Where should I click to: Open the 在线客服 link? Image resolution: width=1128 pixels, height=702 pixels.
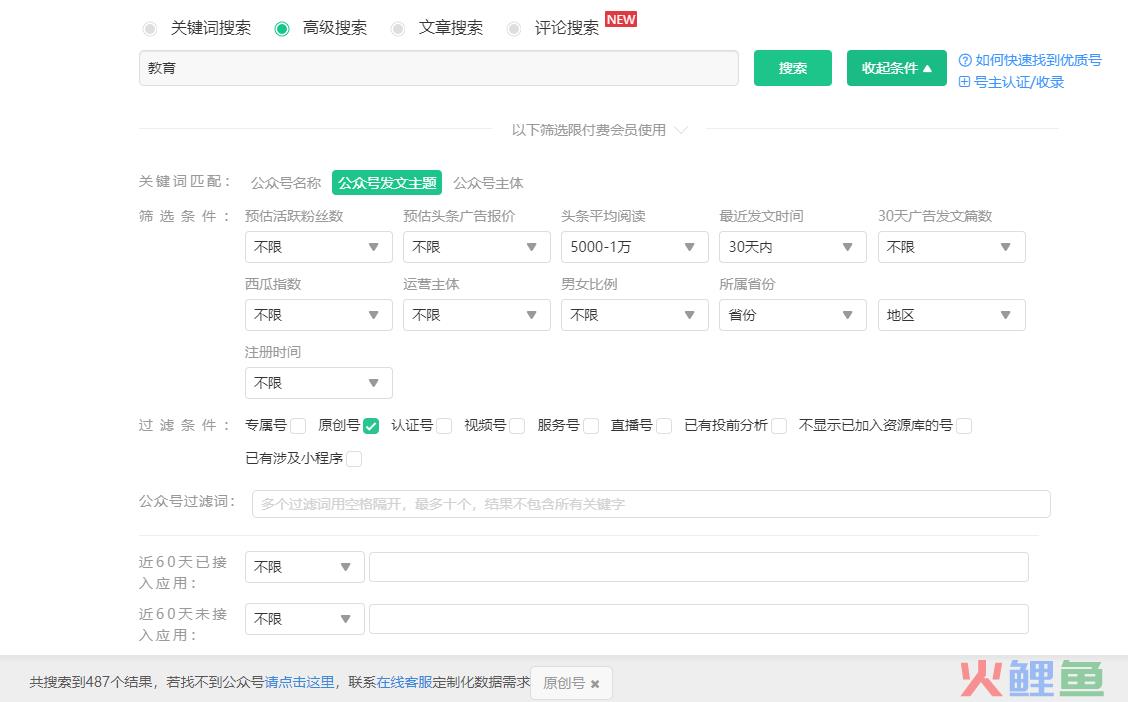pyautogui.click(x=404, y=682)
